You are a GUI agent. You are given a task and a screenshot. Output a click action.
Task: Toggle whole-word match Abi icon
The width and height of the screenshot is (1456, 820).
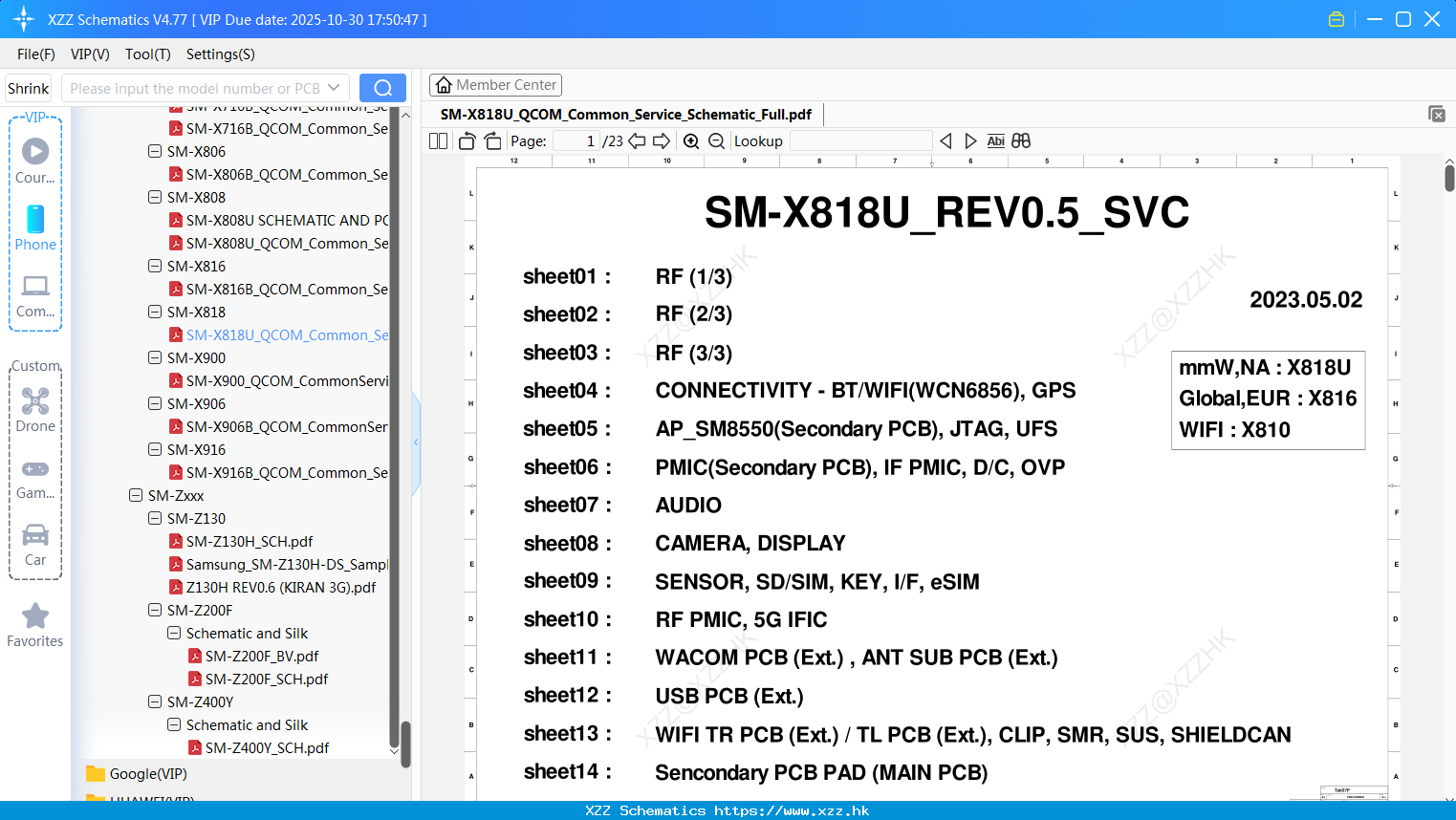[995, 141]
